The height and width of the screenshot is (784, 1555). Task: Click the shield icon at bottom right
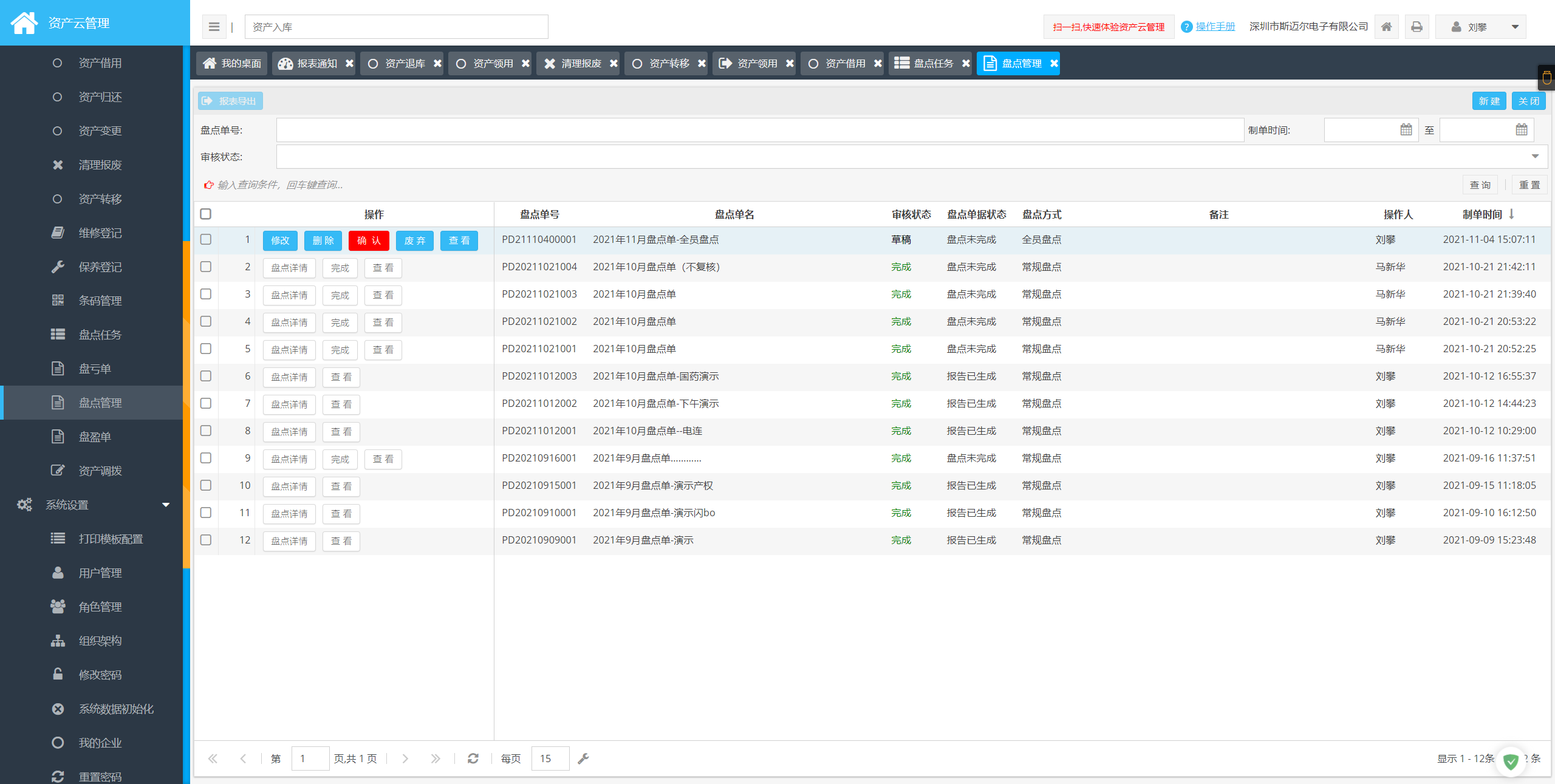click(1511, 761)
